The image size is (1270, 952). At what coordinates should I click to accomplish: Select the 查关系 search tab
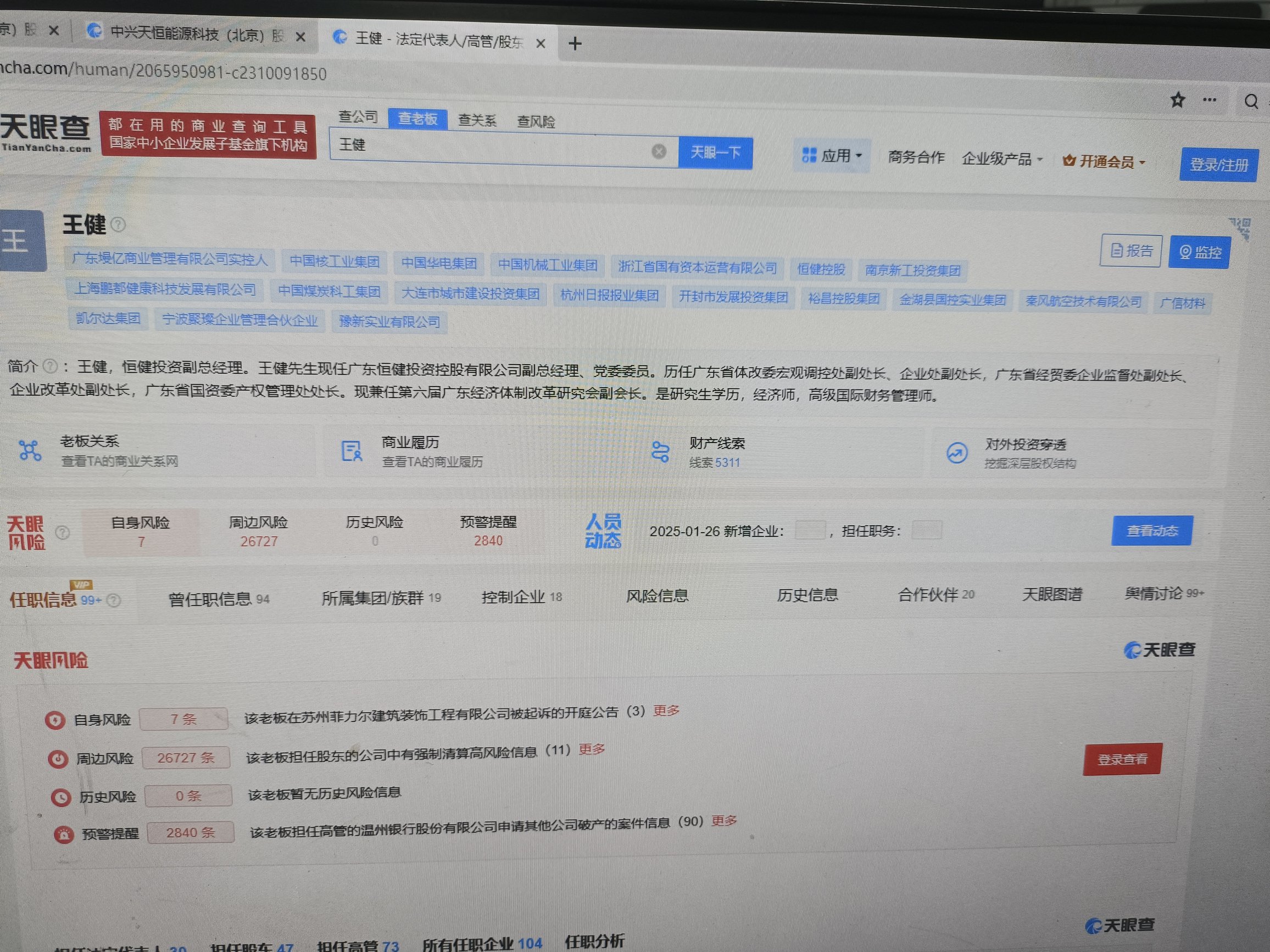click(x=477, y=120)
